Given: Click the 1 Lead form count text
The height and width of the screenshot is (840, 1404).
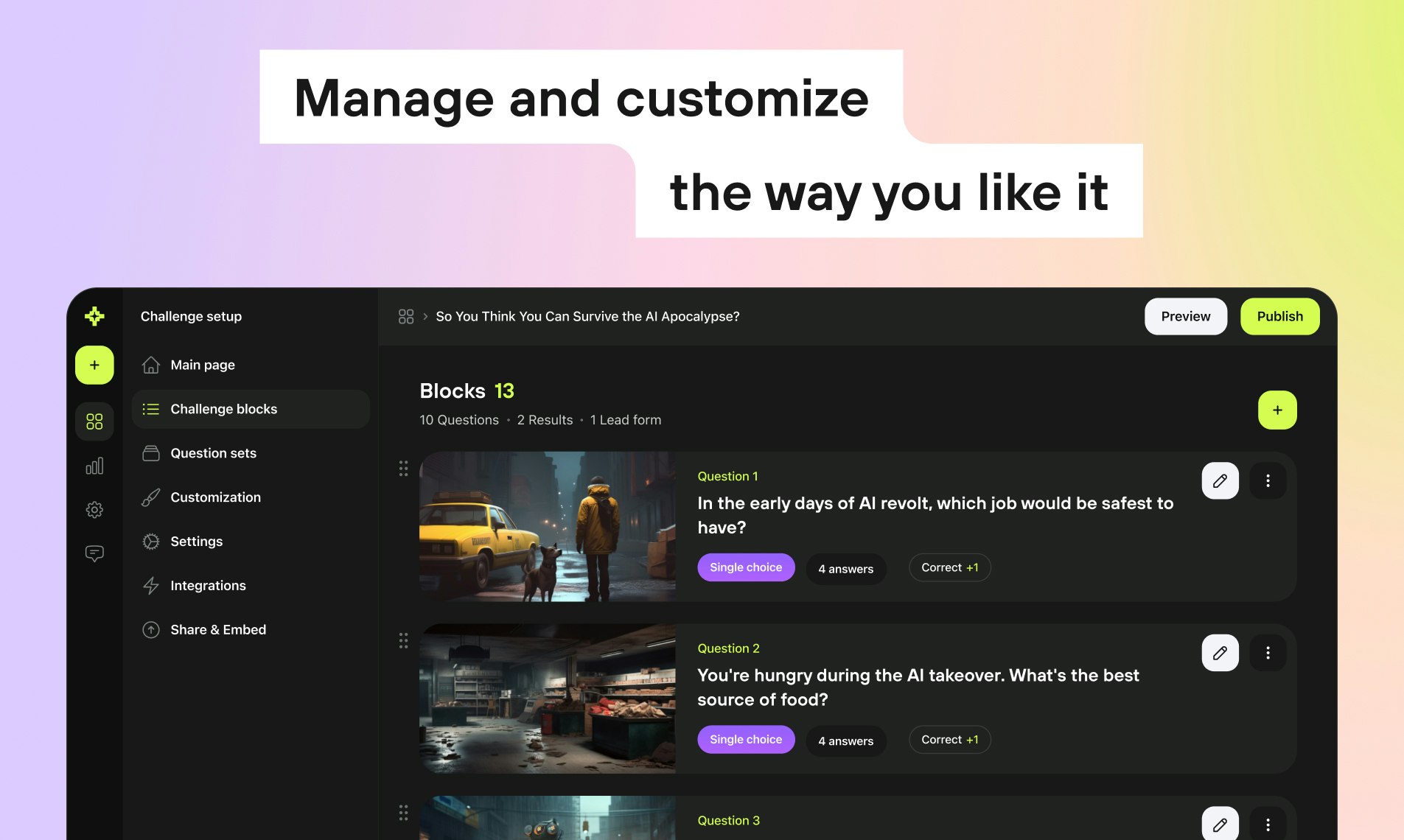Looking at the screenshot, I should [626, 420].
